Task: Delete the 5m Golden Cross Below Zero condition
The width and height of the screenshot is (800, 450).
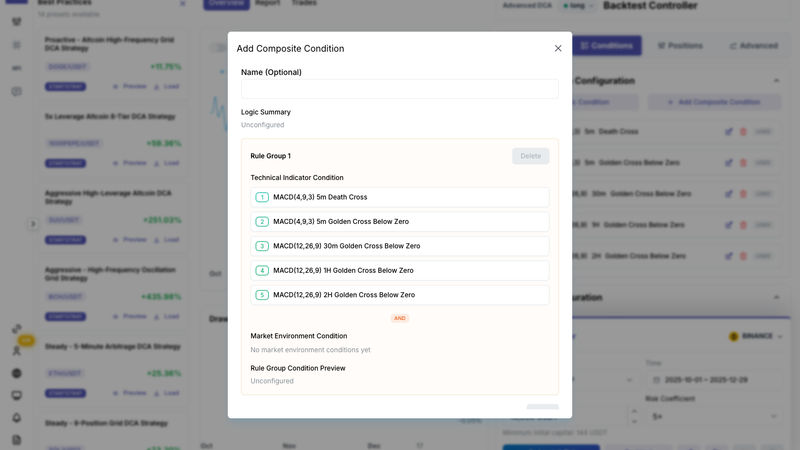Action: pos(743,163)
